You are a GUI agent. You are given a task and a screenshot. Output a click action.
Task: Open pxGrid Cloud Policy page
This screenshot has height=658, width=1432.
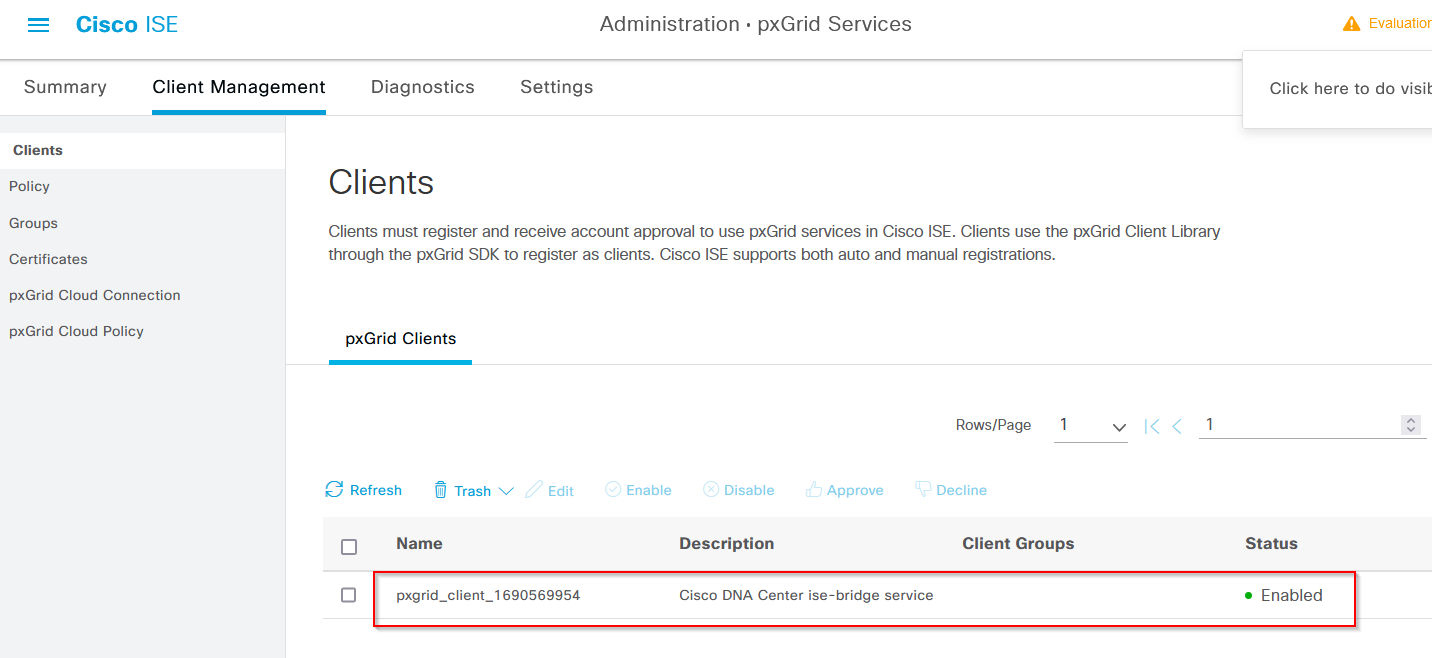pos(76,331)
